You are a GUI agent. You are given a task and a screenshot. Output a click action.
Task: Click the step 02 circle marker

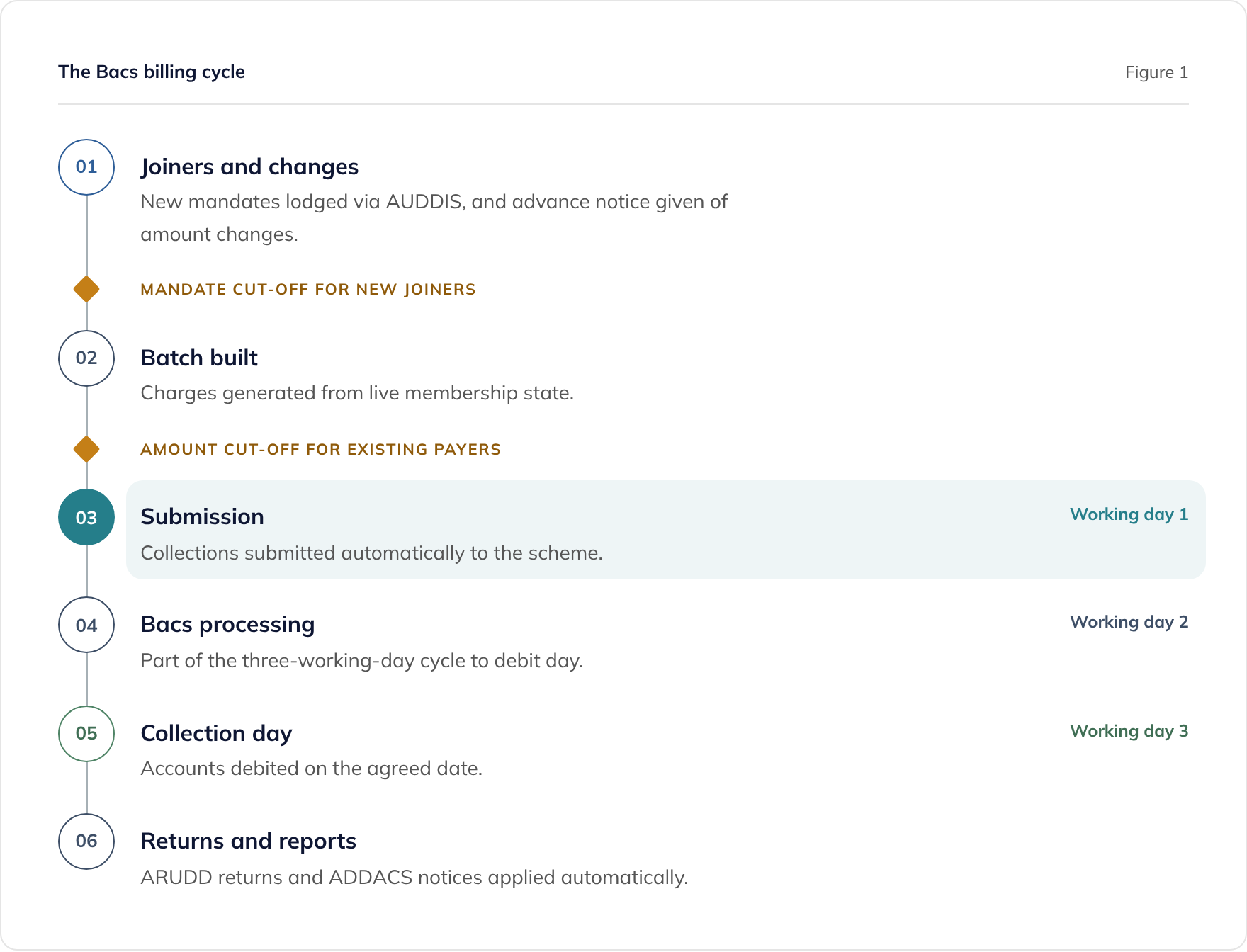click(x=86, y=358)
